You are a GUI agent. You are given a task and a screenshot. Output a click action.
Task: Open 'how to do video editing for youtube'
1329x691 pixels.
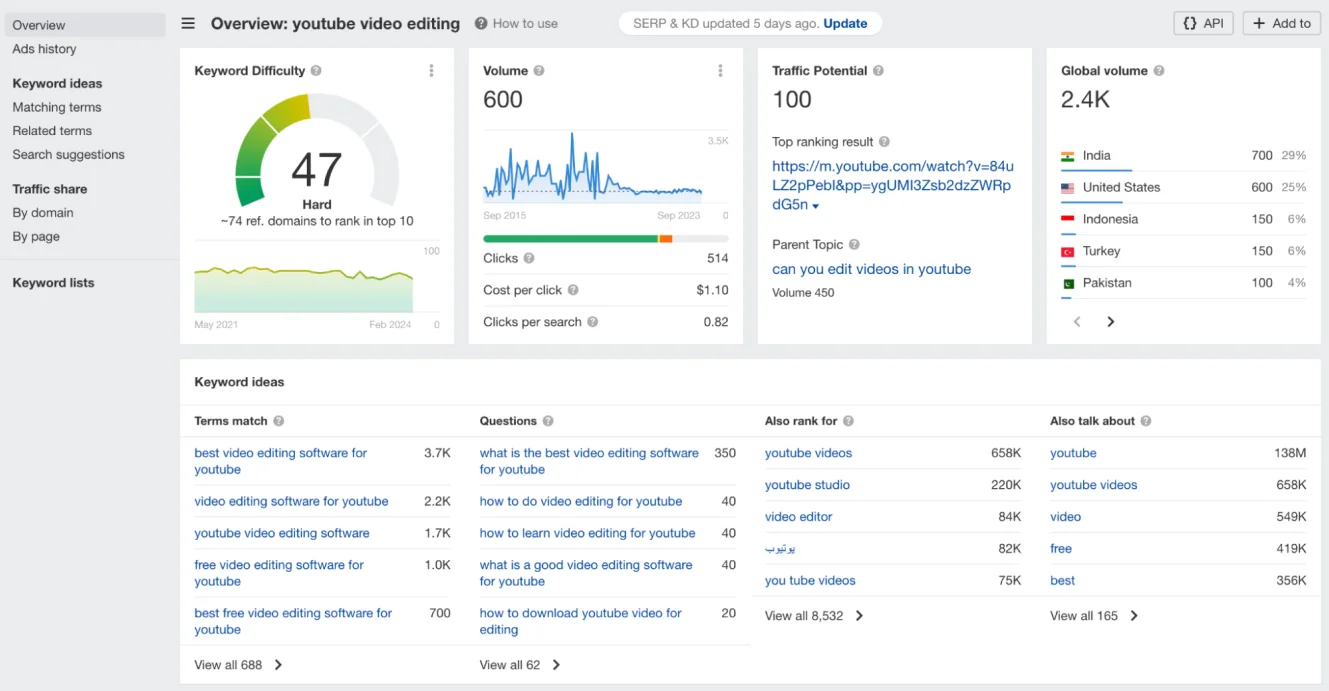click(x=580, y=501)
